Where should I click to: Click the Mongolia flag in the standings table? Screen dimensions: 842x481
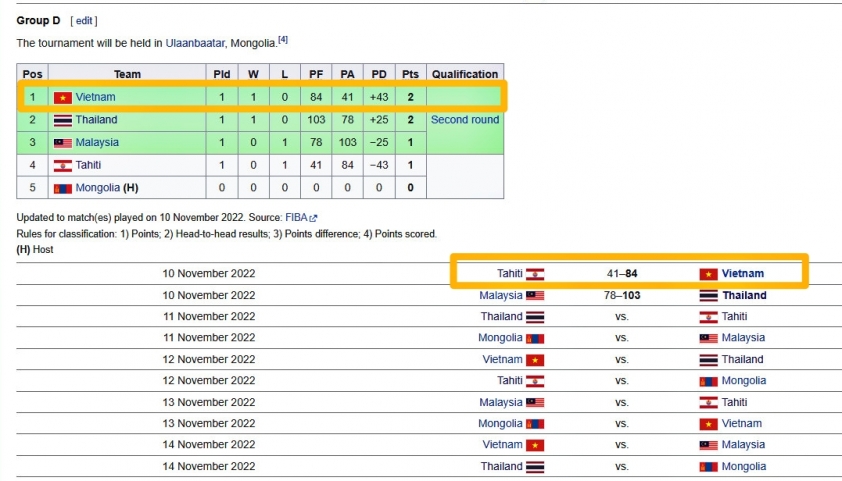pos(63,188)
